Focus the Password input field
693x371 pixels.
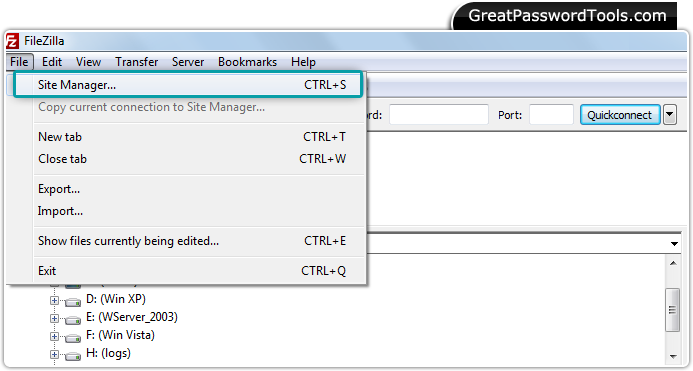coord(438,115)
